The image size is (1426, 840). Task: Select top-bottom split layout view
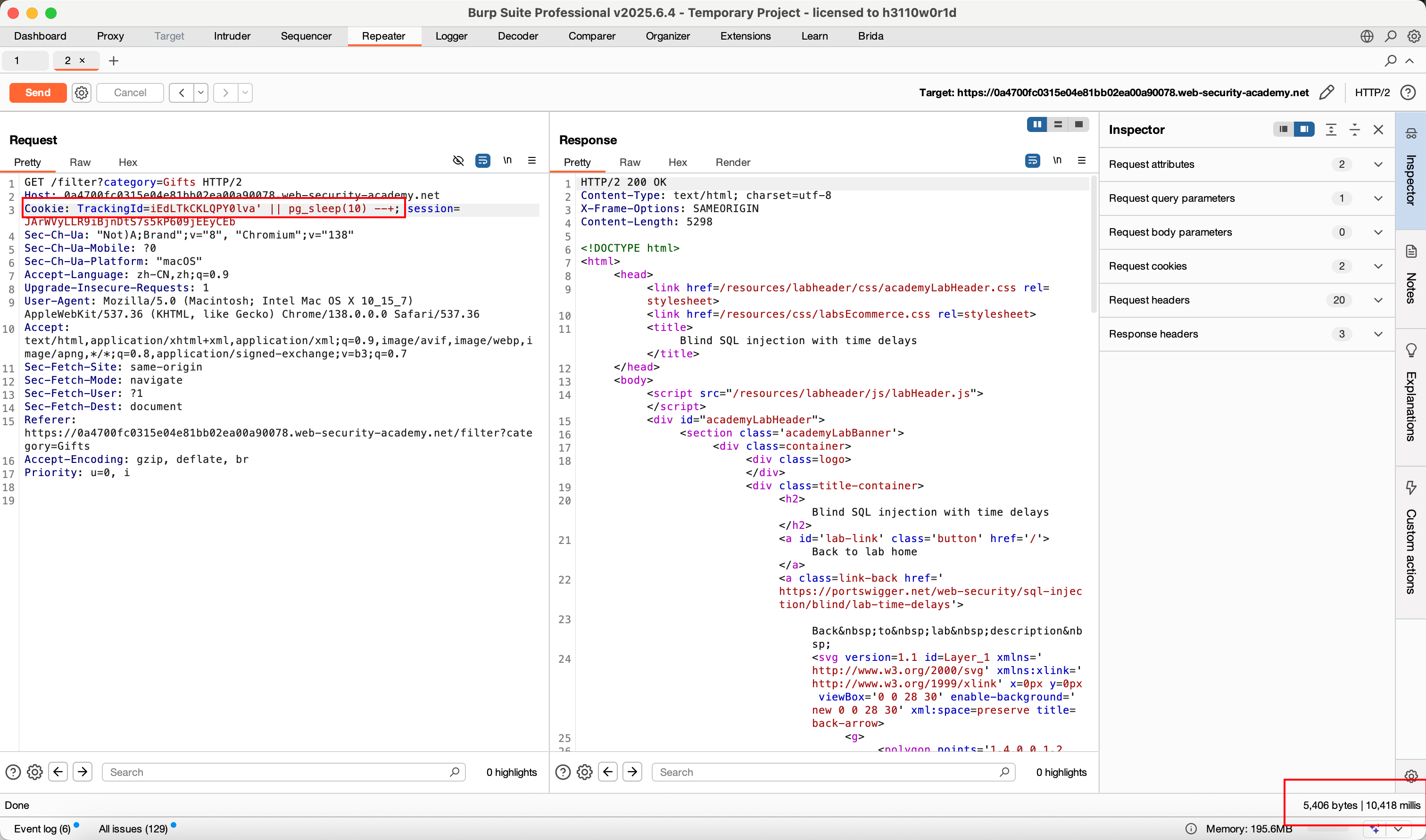(x=1057, y=124)
